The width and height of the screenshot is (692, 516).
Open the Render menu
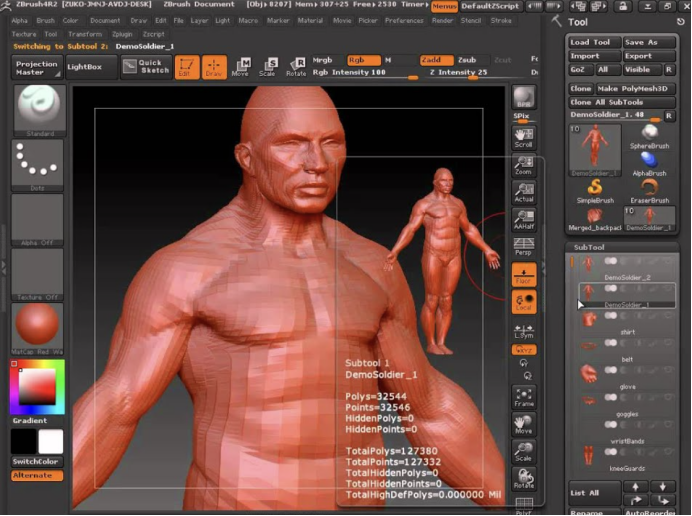(442, 21)
